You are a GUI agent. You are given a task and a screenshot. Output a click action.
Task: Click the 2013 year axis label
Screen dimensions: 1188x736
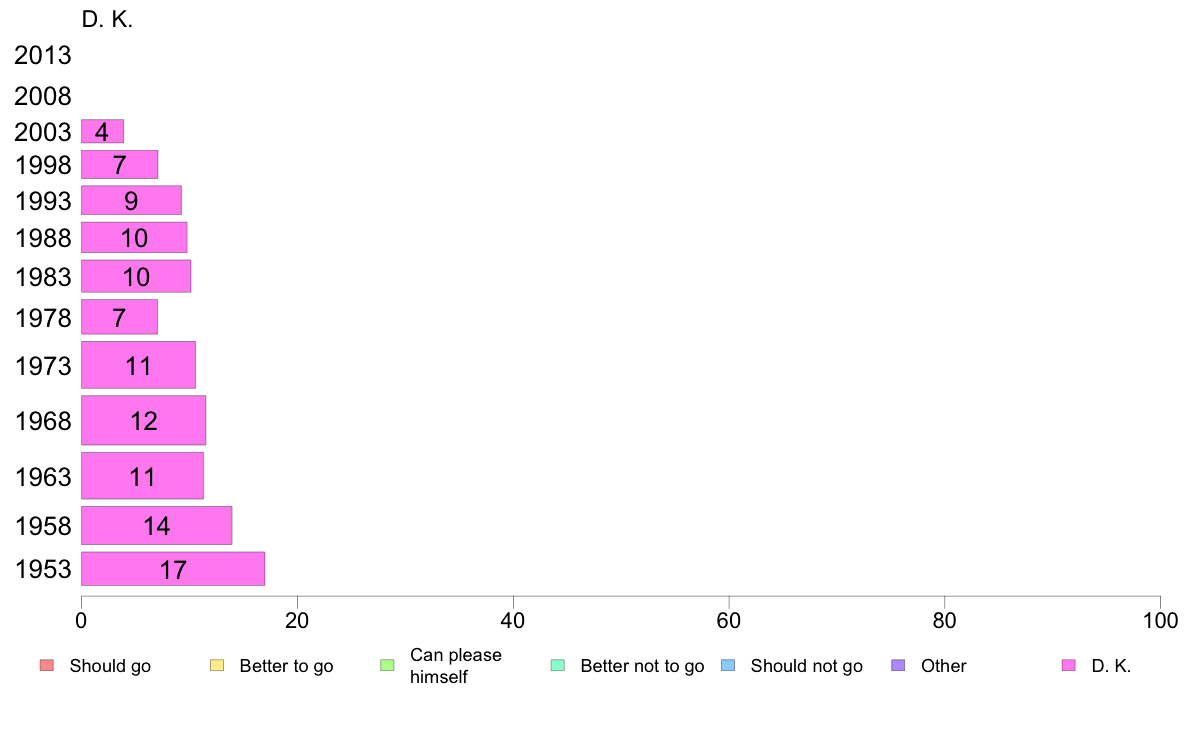click(43, 55)
